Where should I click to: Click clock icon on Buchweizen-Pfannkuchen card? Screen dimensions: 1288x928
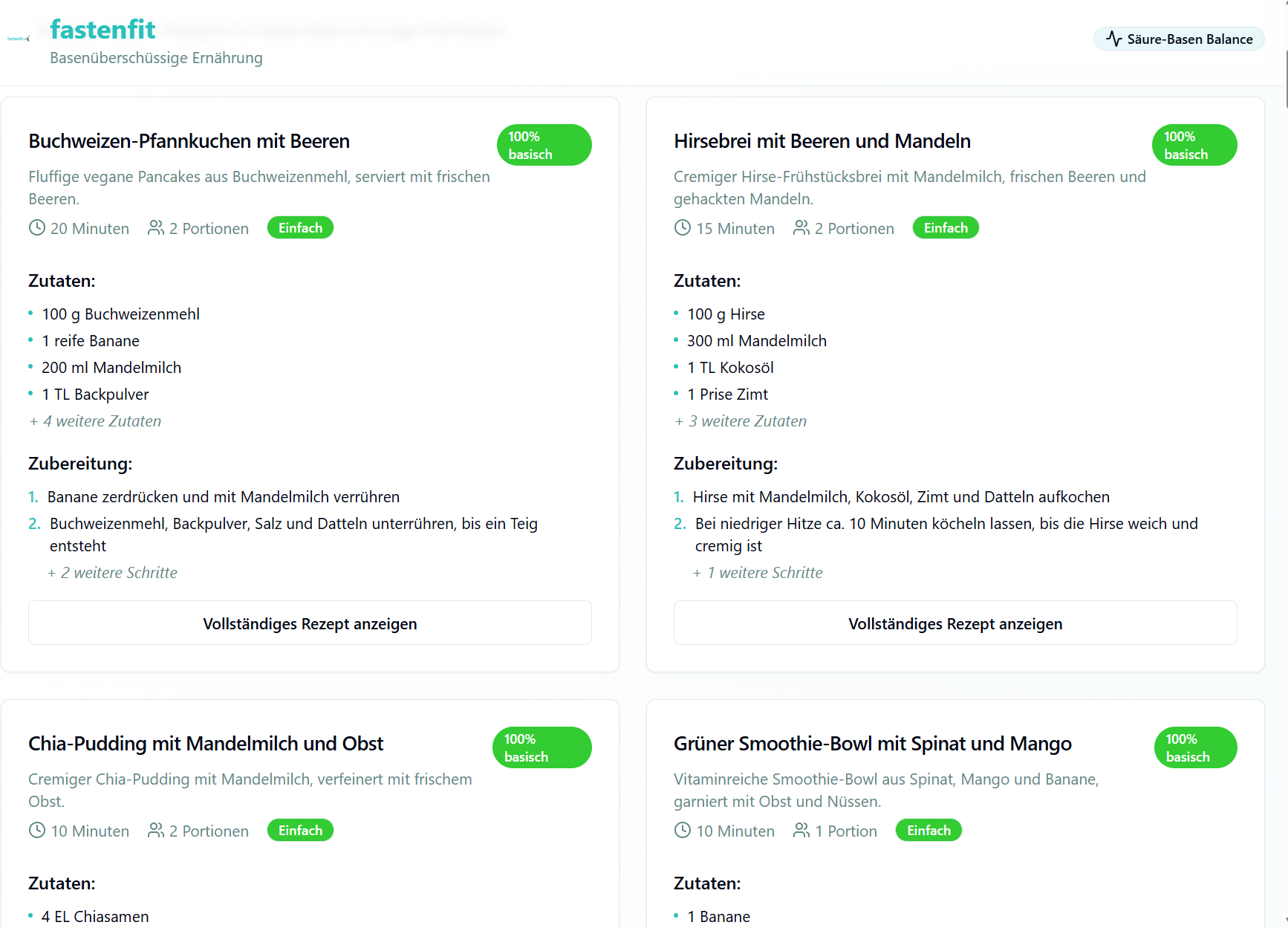coord(37,227)
